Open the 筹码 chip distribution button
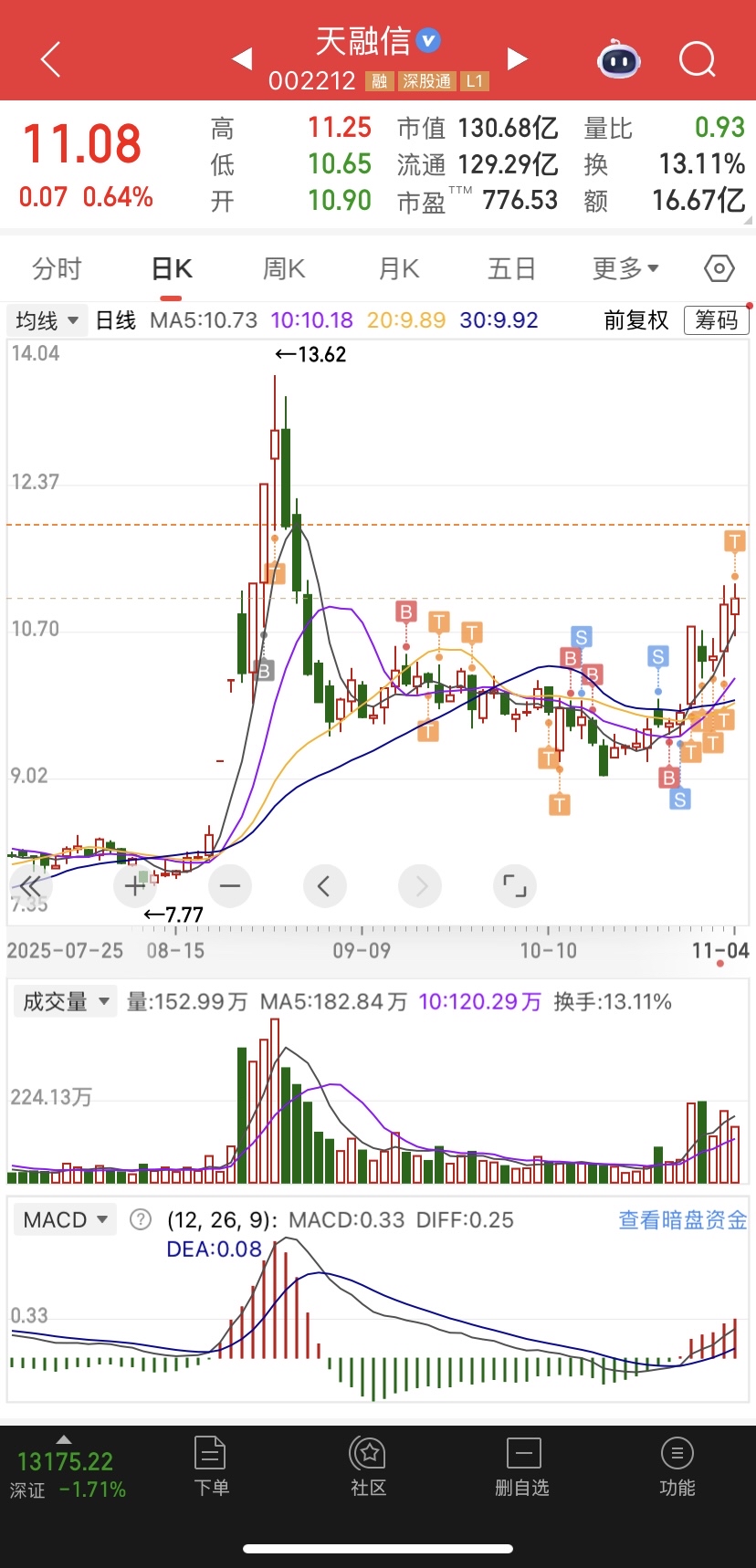The height and width of the screenshot is (1568, 756). tap(717, 319)
